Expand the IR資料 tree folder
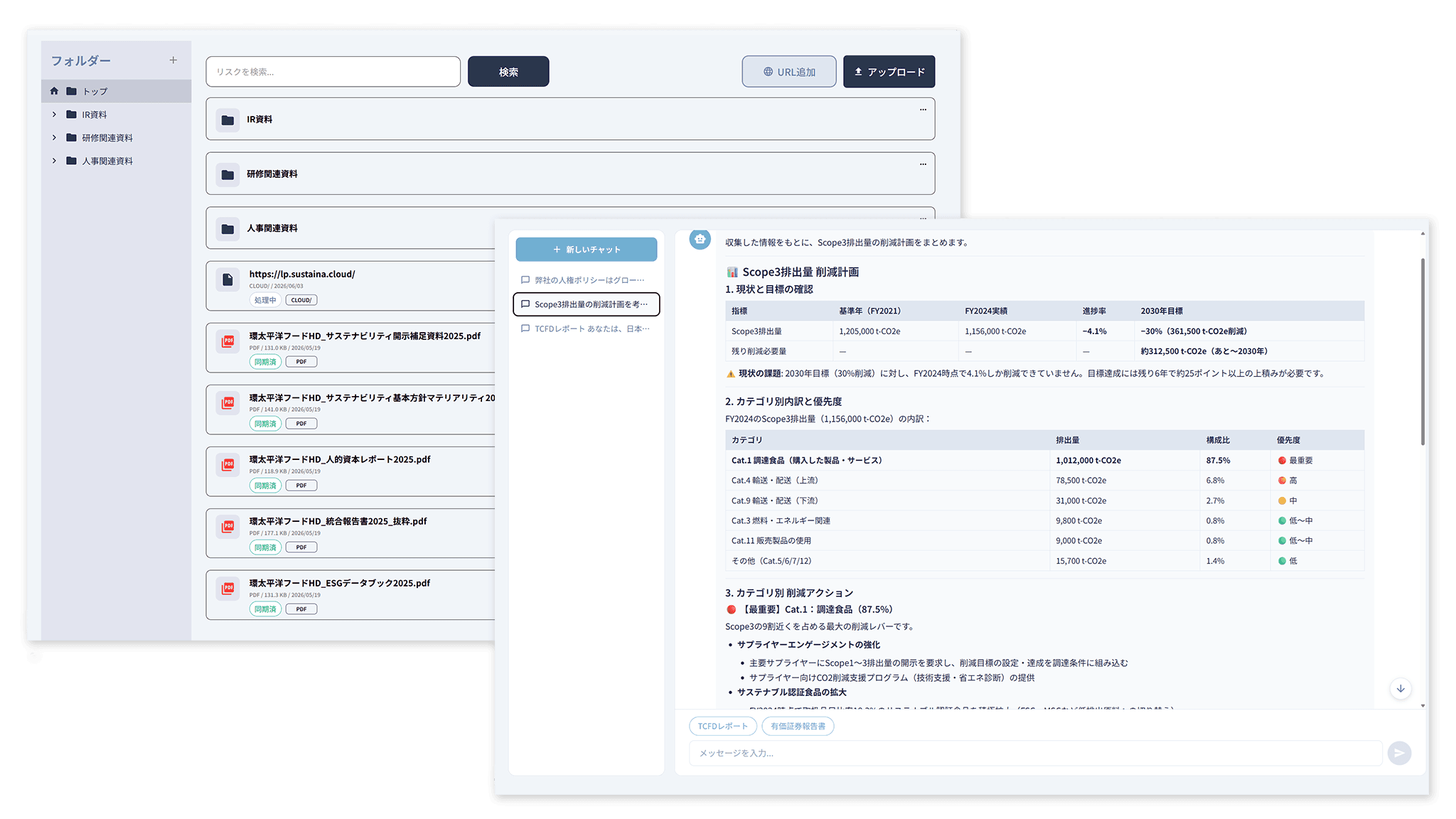Image resolution: width=1456 pixels, height=819 pixels. (x=54, y=114)
